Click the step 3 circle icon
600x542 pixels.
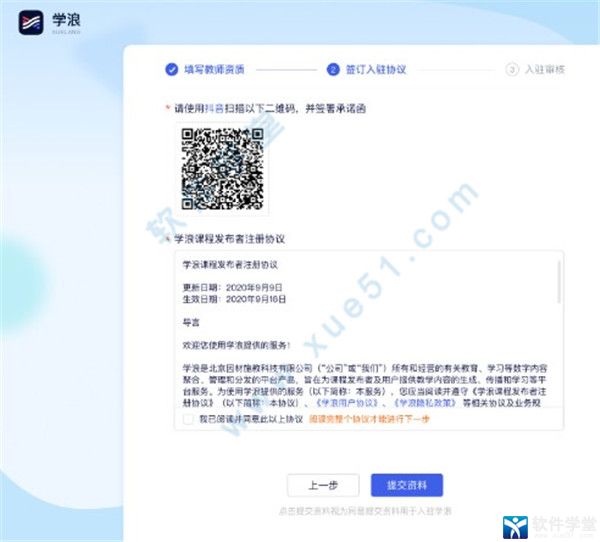[512, 69]
